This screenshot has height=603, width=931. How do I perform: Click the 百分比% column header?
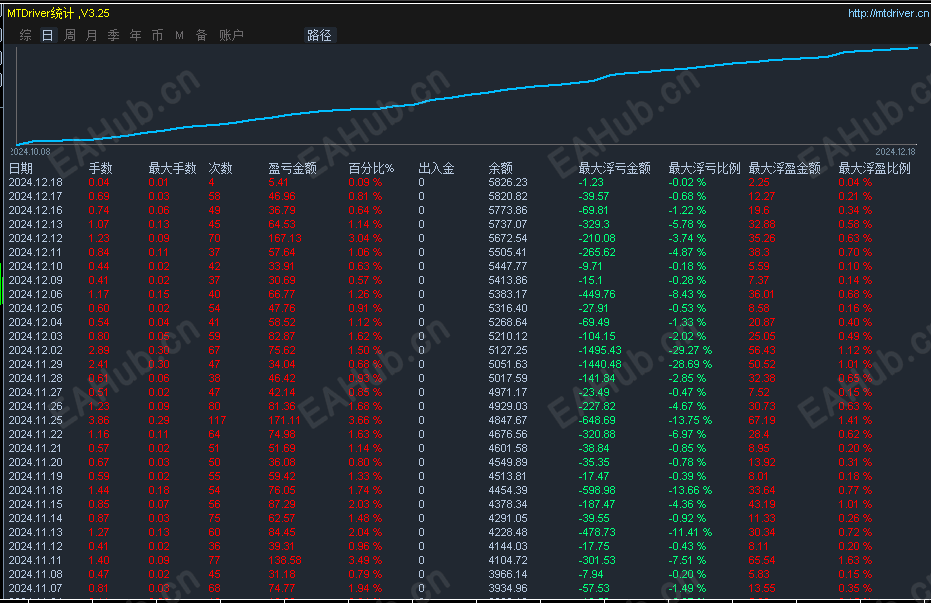(371, 169)
